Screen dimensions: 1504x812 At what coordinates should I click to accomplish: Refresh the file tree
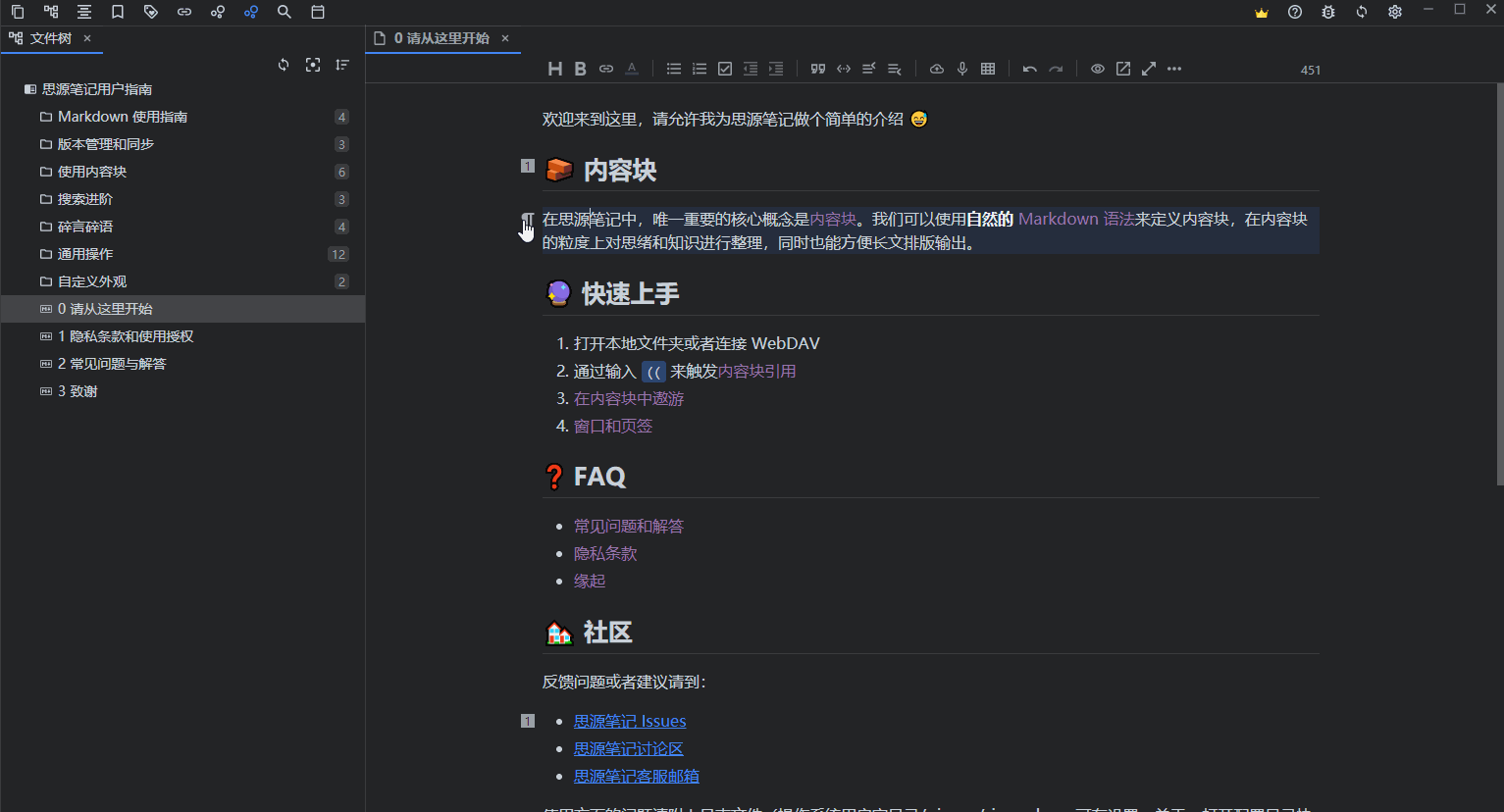click(x=284, y=65)
